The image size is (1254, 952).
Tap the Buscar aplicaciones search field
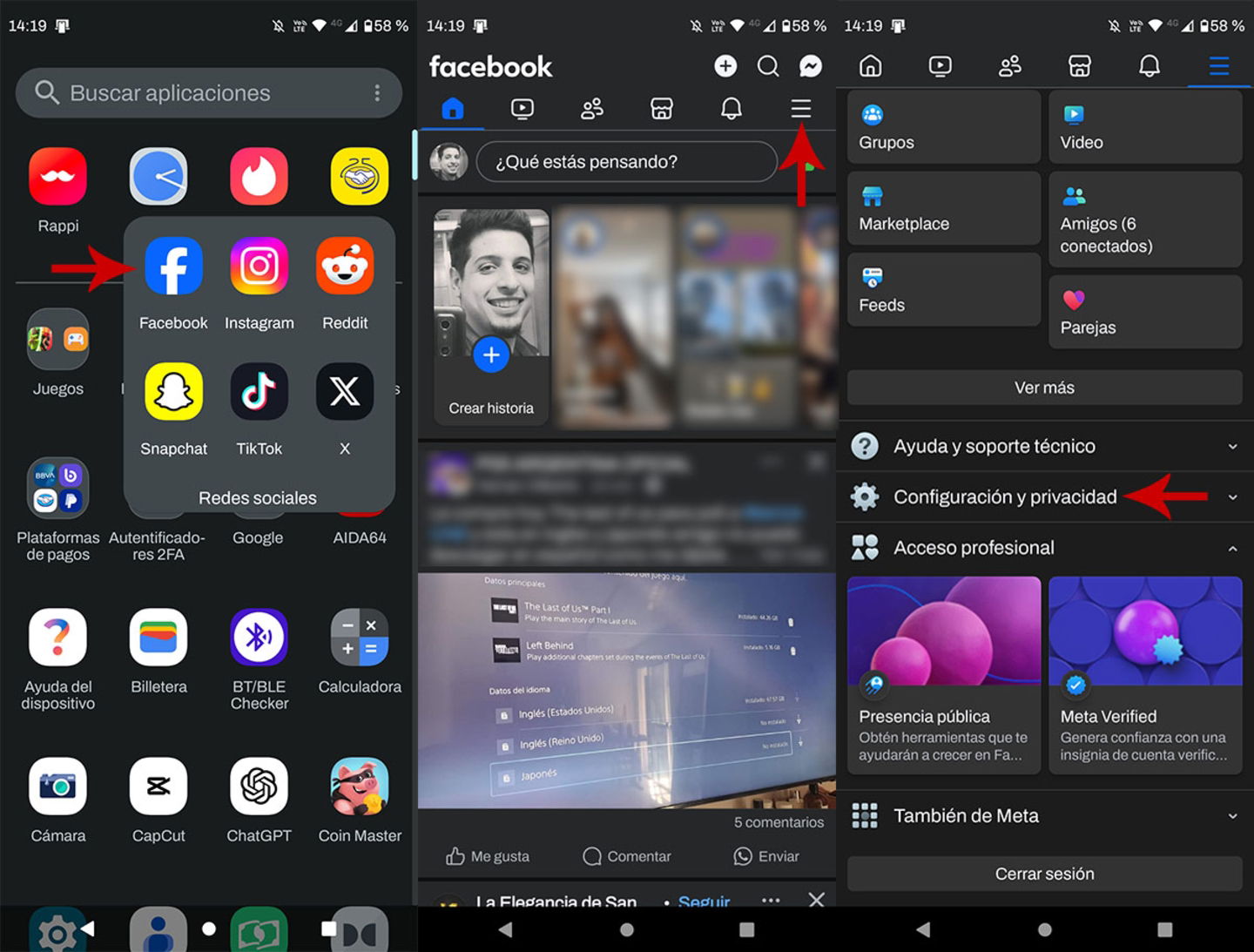208,93
